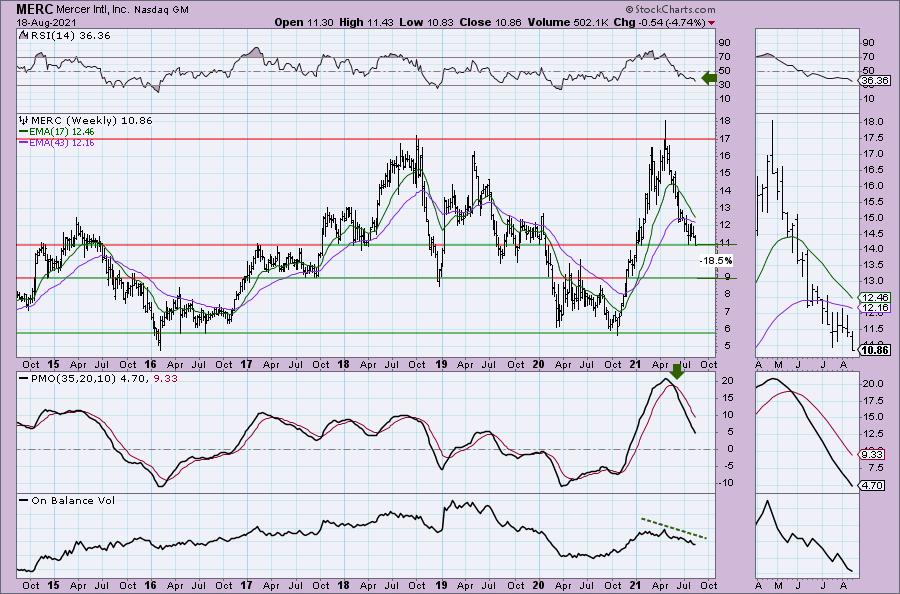Click the red down-triangle change indicator

pyautogui.click(x=712, y=23)
